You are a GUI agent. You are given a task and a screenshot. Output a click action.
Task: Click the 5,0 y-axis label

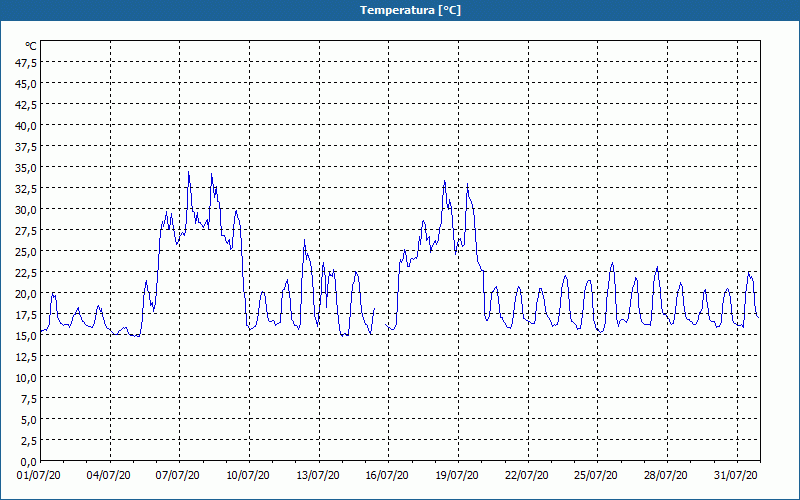(29, 420)
